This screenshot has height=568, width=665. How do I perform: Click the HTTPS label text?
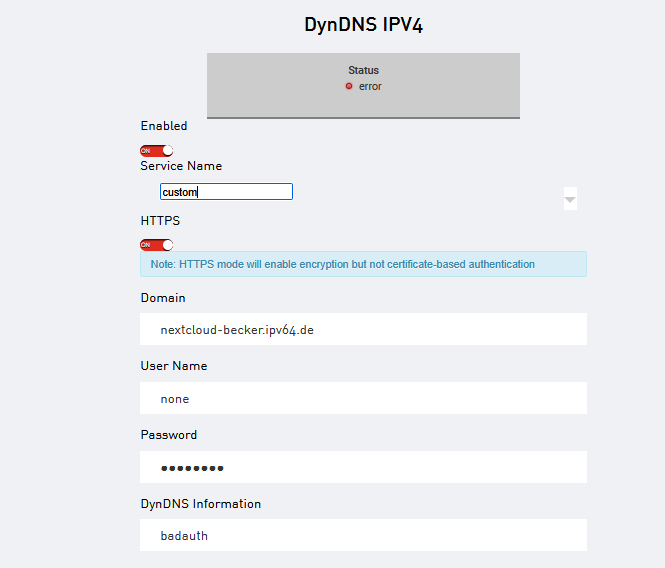tap(160, 220)
